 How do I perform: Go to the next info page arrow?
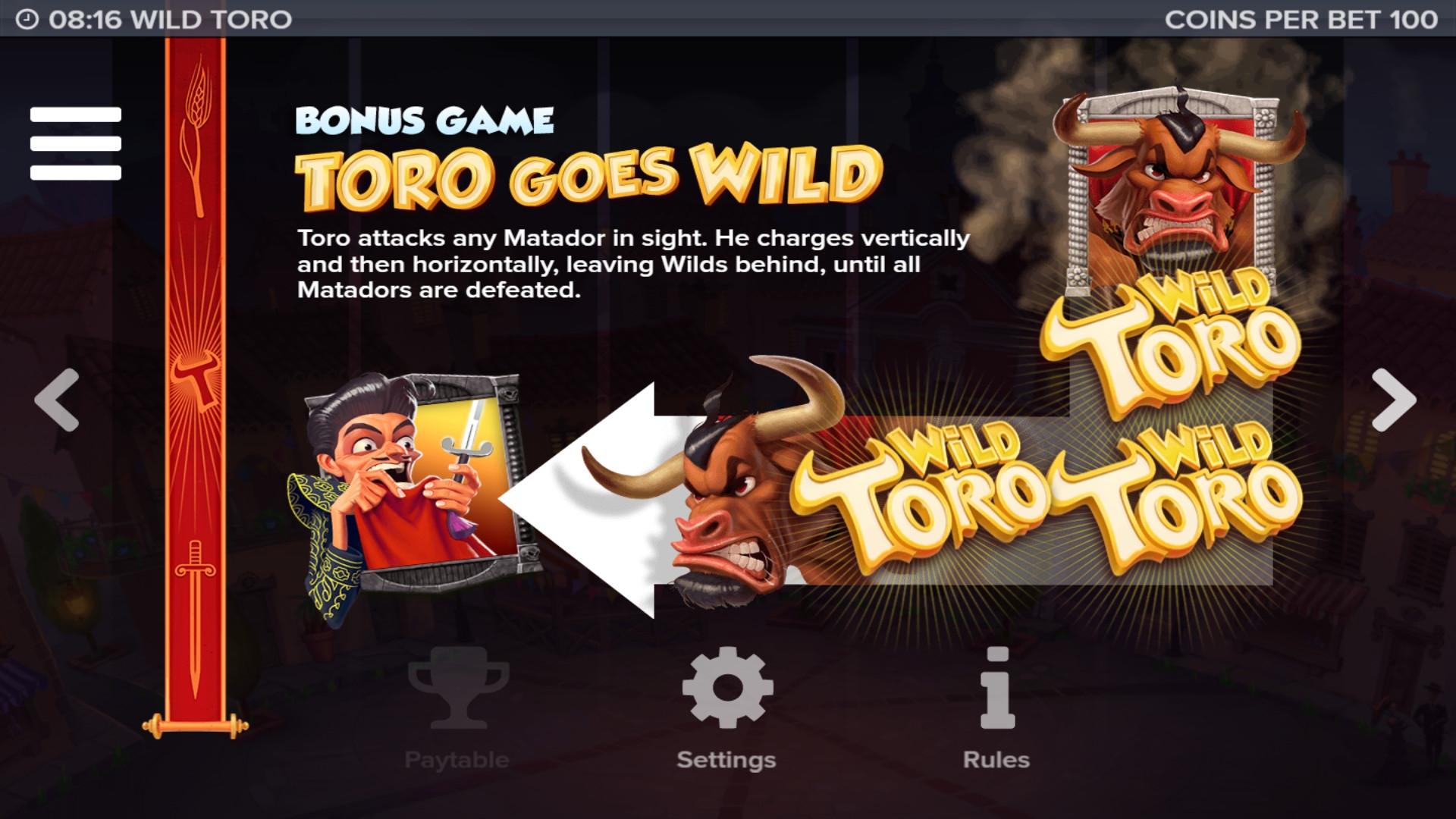1394,400
